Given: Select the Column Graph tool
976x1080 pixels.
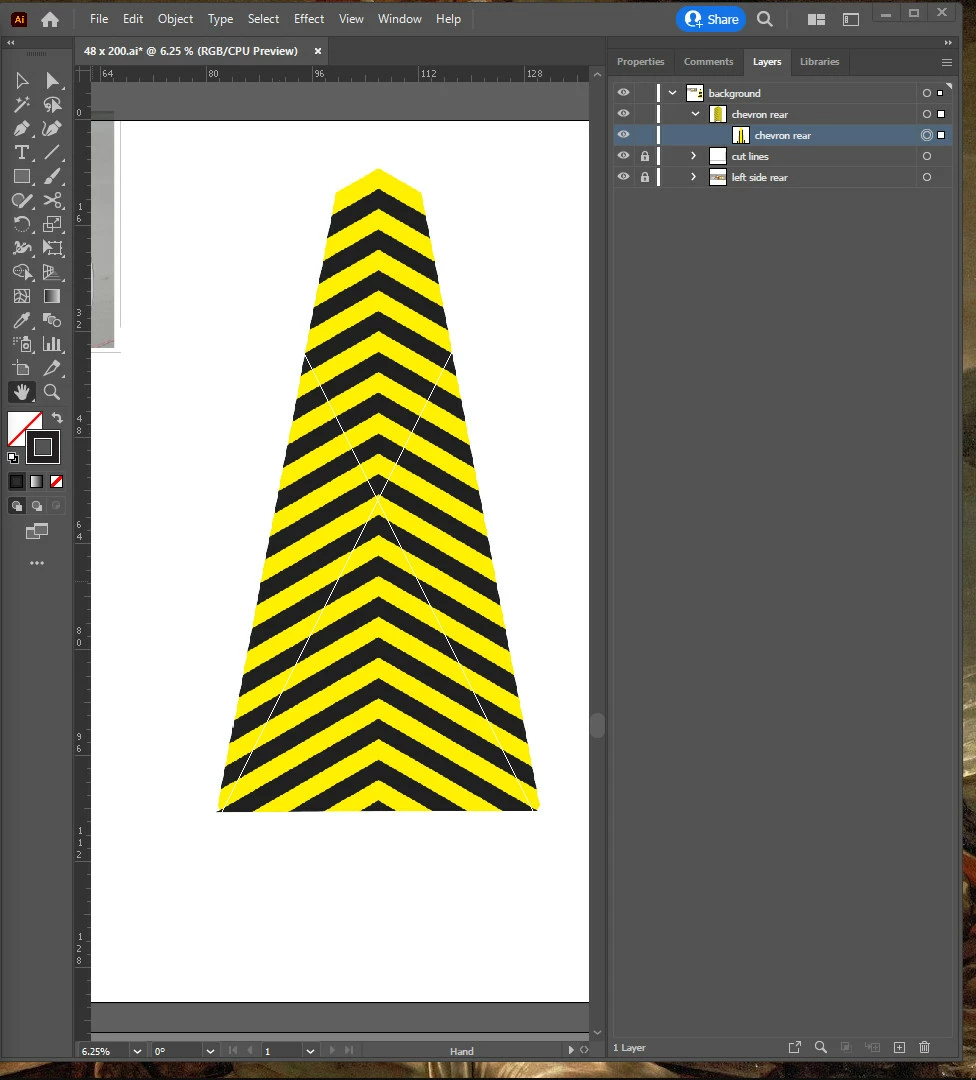Looking at the screenshot, I should pyautogui.click(x=52, y=344).
